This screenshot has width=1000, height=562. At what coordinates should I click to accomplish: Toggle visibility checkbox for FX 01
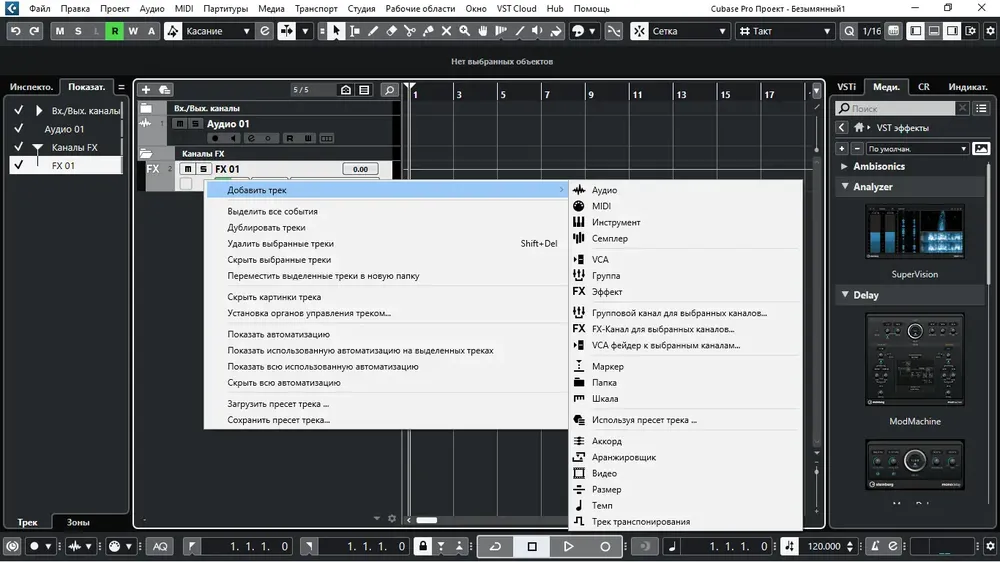pos(18,165)
